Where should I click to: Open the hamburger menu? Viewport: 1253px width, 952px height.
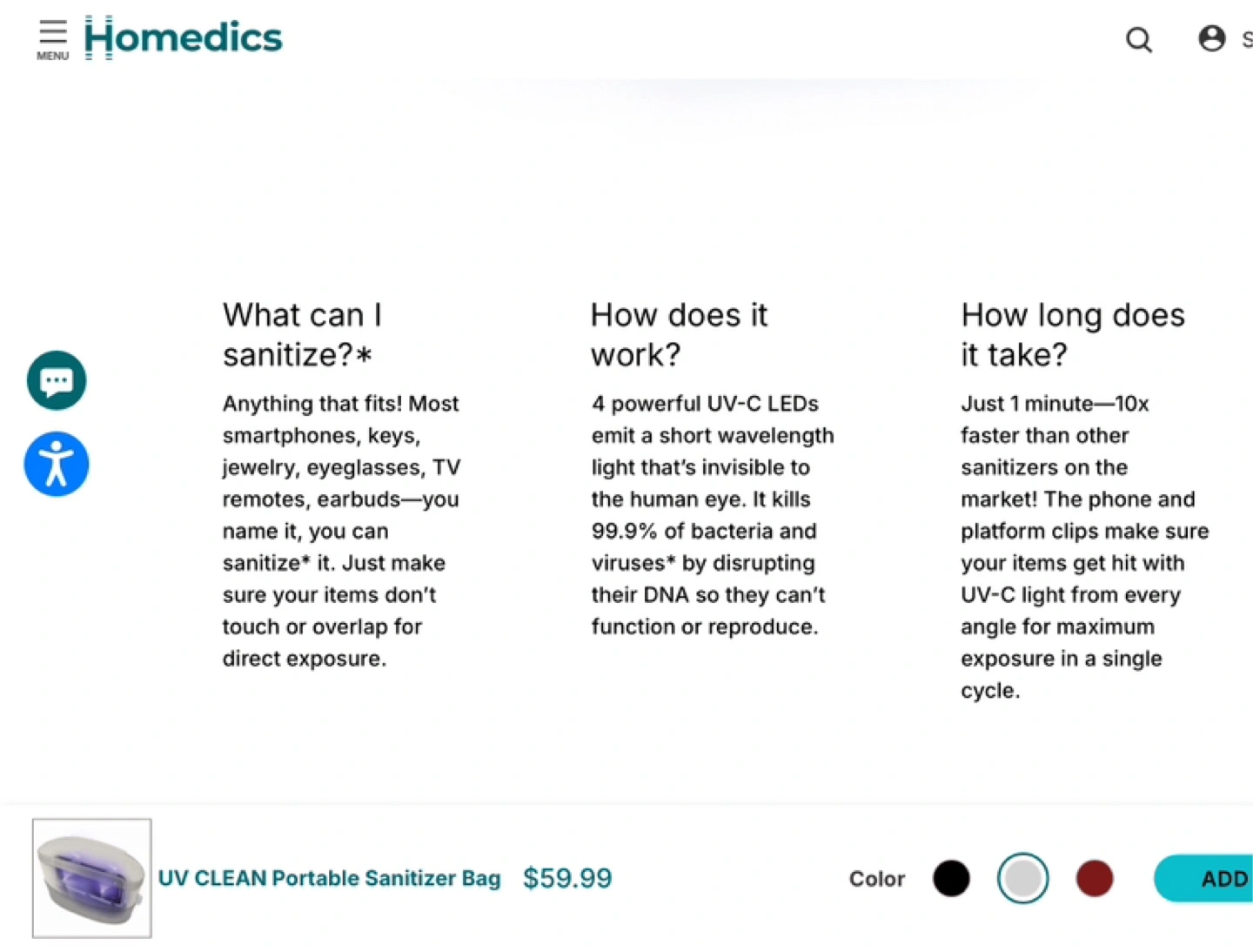tap(52, 38)
